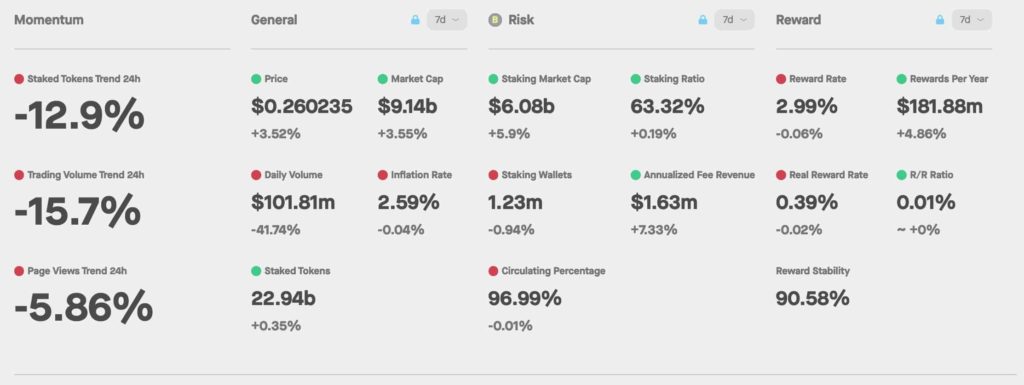The height and width of the screenshot is (385, 1024).
Task: Select the Reward section heading
Action: click(x=798, y=20)
